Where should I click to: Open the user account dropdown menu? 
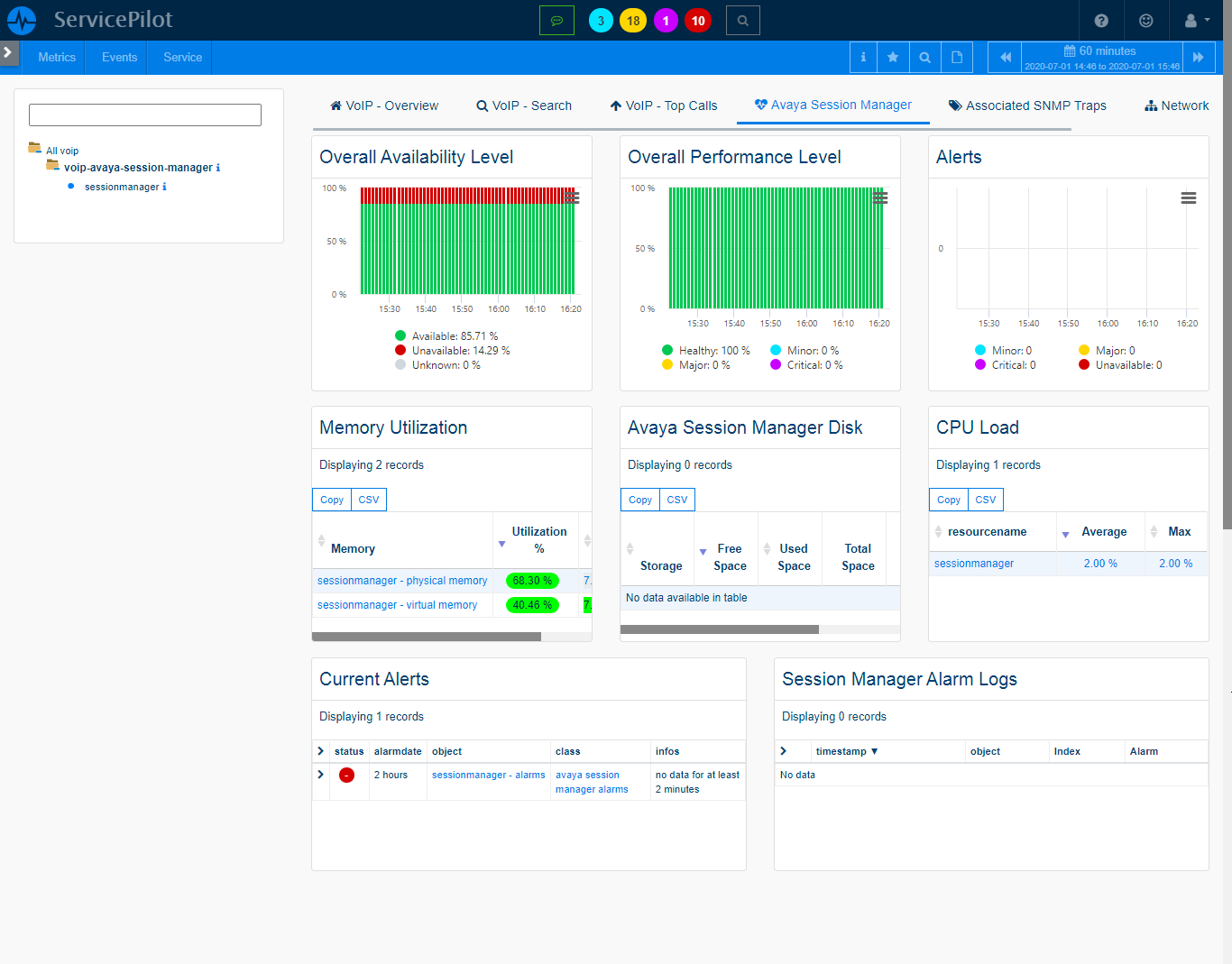(x=1196, y=21)
